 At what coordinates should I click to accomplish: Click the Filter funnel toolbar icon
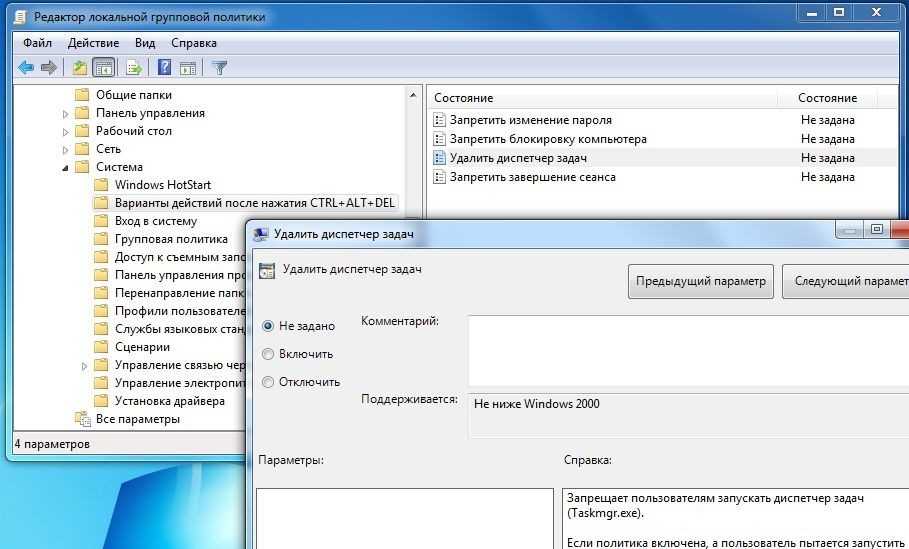click(219, 68)
